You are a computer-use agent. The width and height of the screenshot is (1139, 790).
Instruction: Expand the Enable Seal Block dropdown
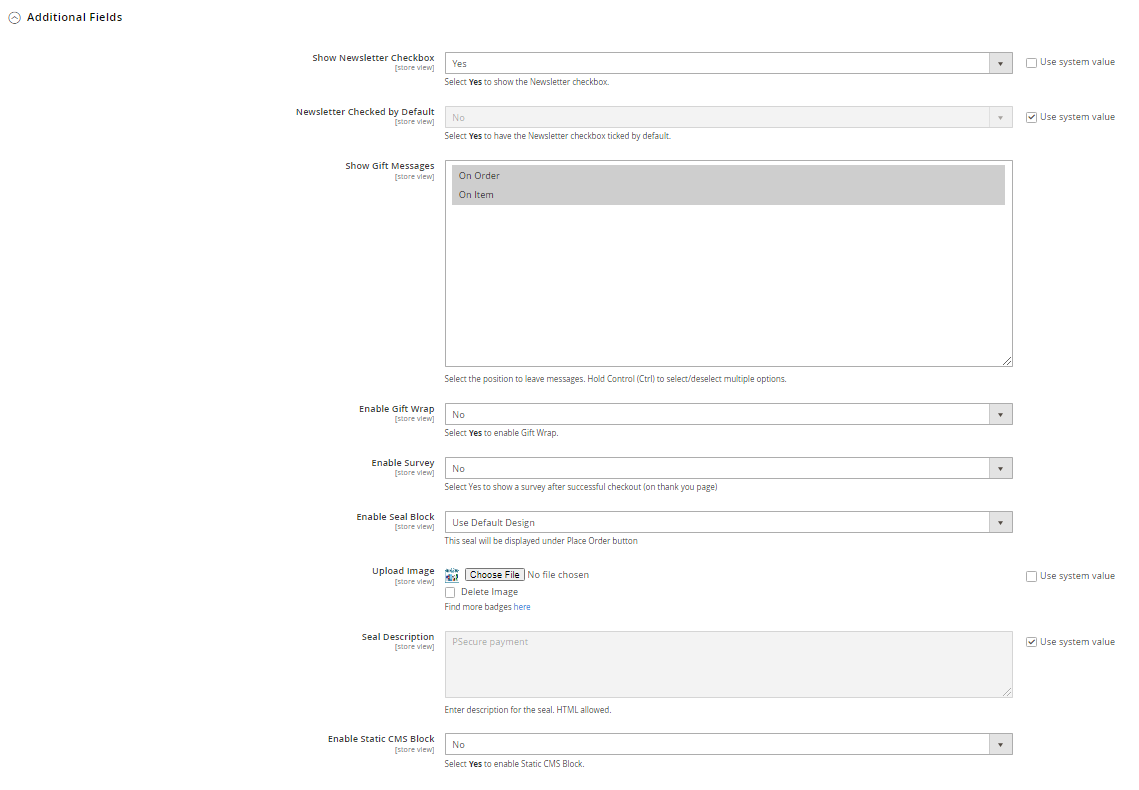[x=728, y=522]
